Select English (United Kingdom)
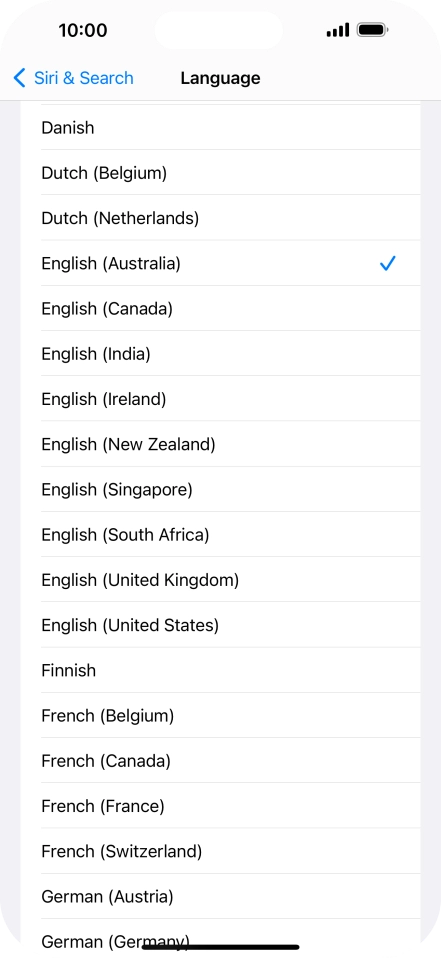 click(x=220, y=579)
